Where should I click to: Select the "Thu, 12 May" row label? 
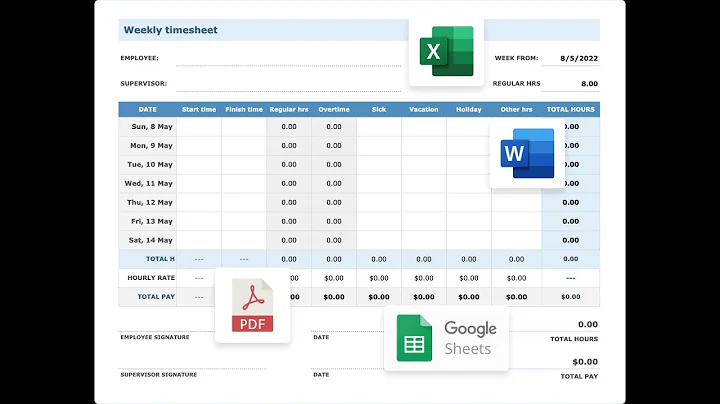(x=150, y=202)
